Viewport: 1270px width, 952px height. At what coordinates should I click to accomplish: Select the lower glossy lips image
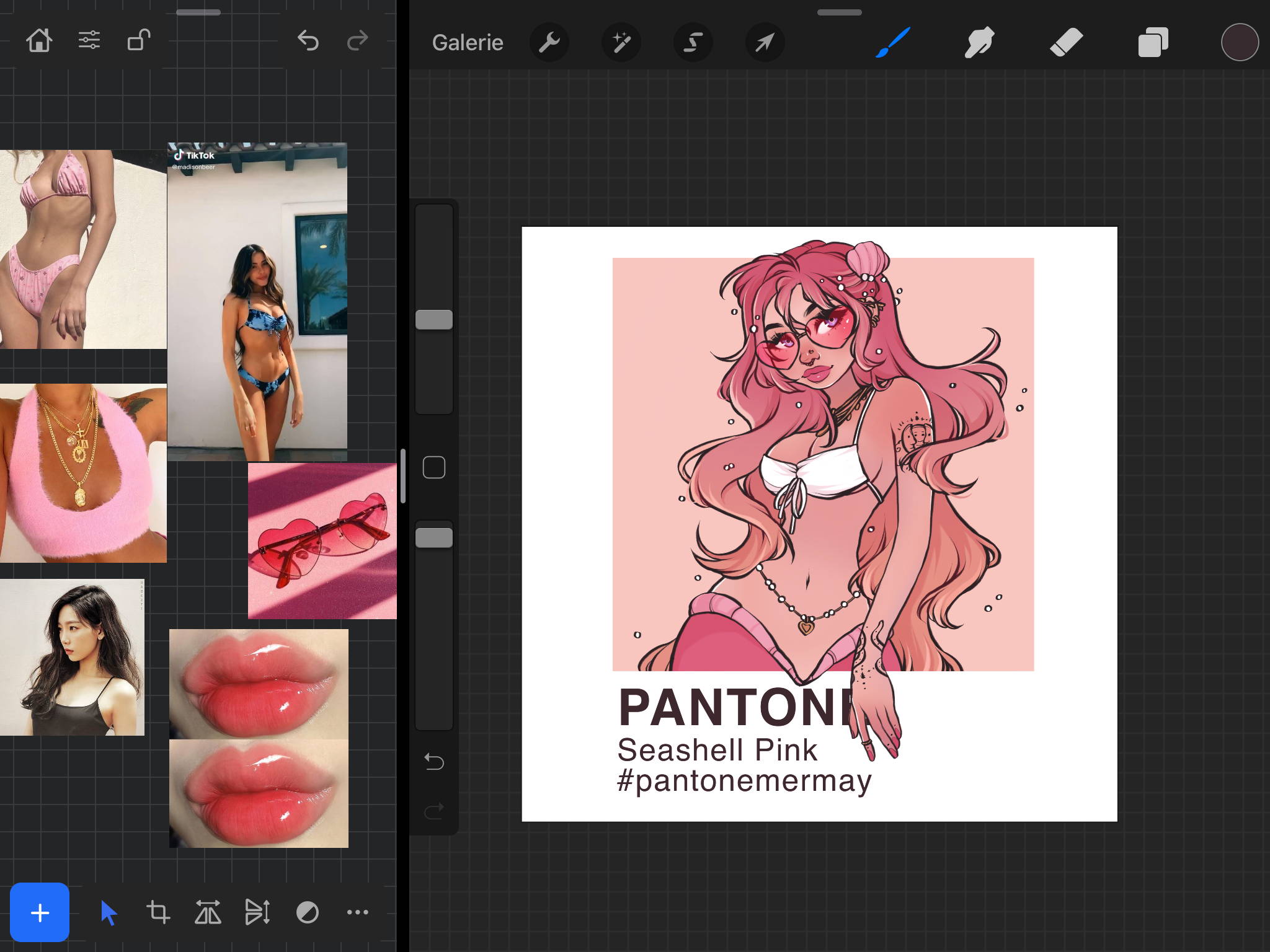point(259,793)
